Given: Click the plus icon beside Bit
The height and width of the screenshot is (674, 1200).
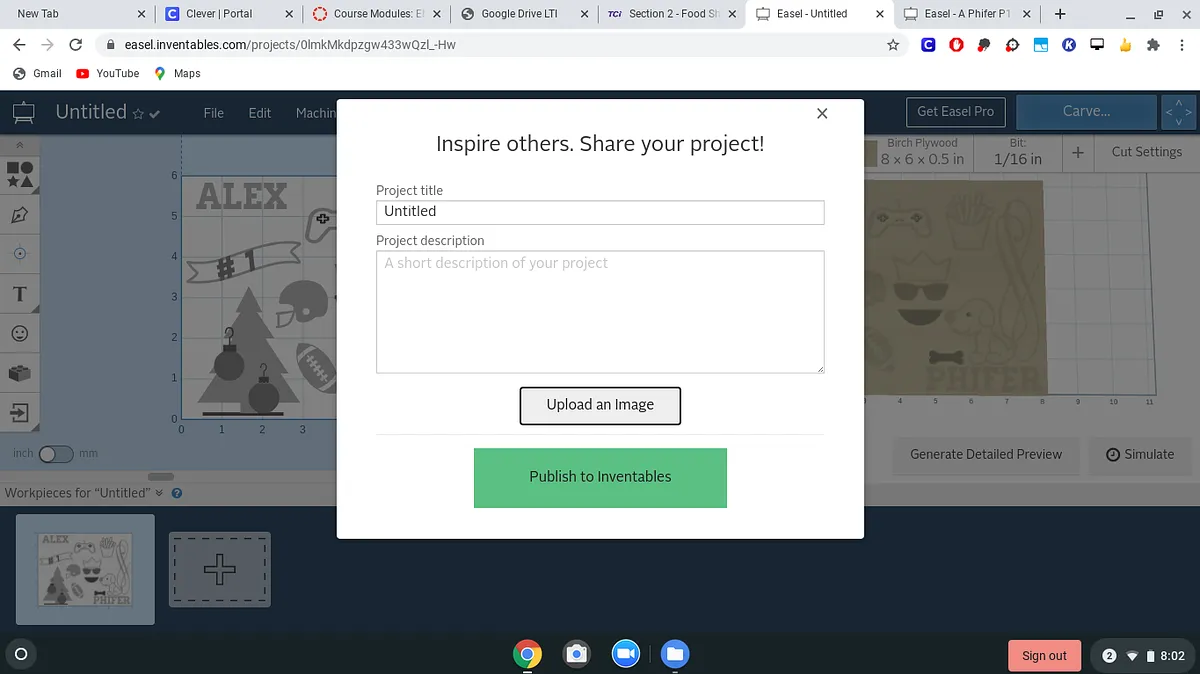Looking at the screenshot, I should pos(1078,152).
